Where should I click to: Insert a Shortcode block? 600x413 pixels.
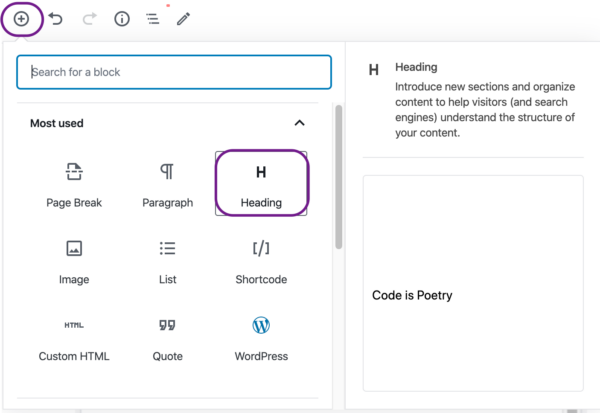point(261,261)
